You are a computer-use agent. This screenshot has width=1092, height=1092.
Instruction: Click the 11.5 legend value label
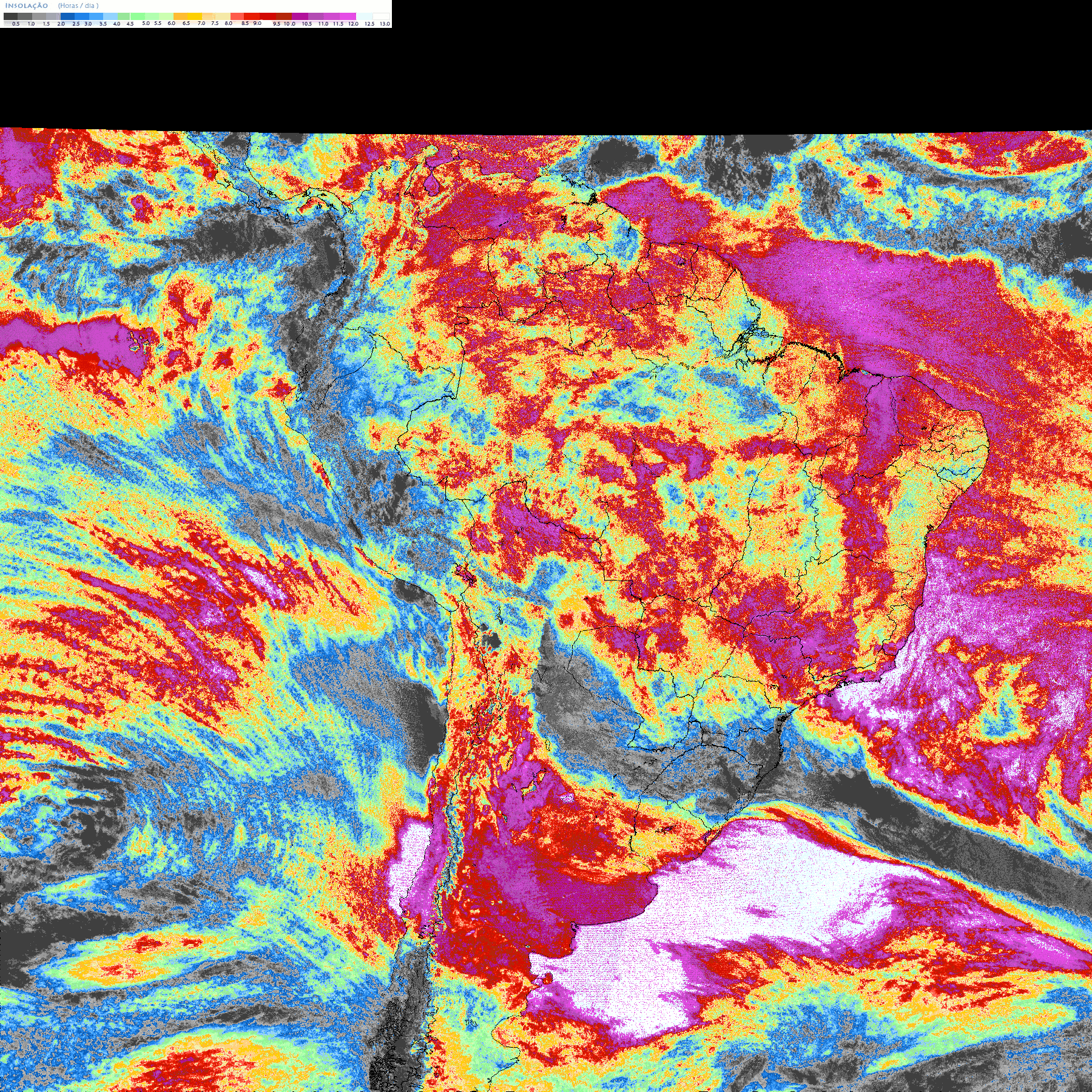(x=338, y=24)
